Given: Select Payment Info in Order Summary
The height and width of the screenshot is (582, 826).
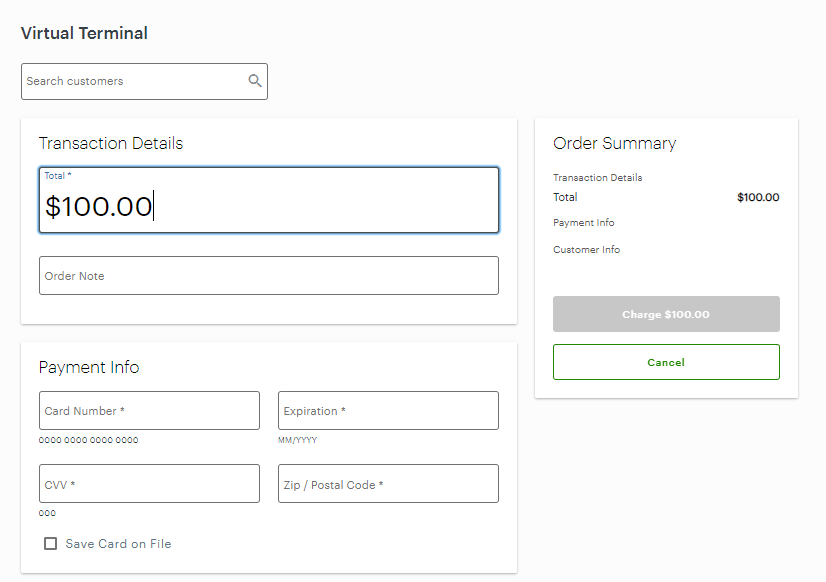Looking at the screenshot, I should (584, 223).
